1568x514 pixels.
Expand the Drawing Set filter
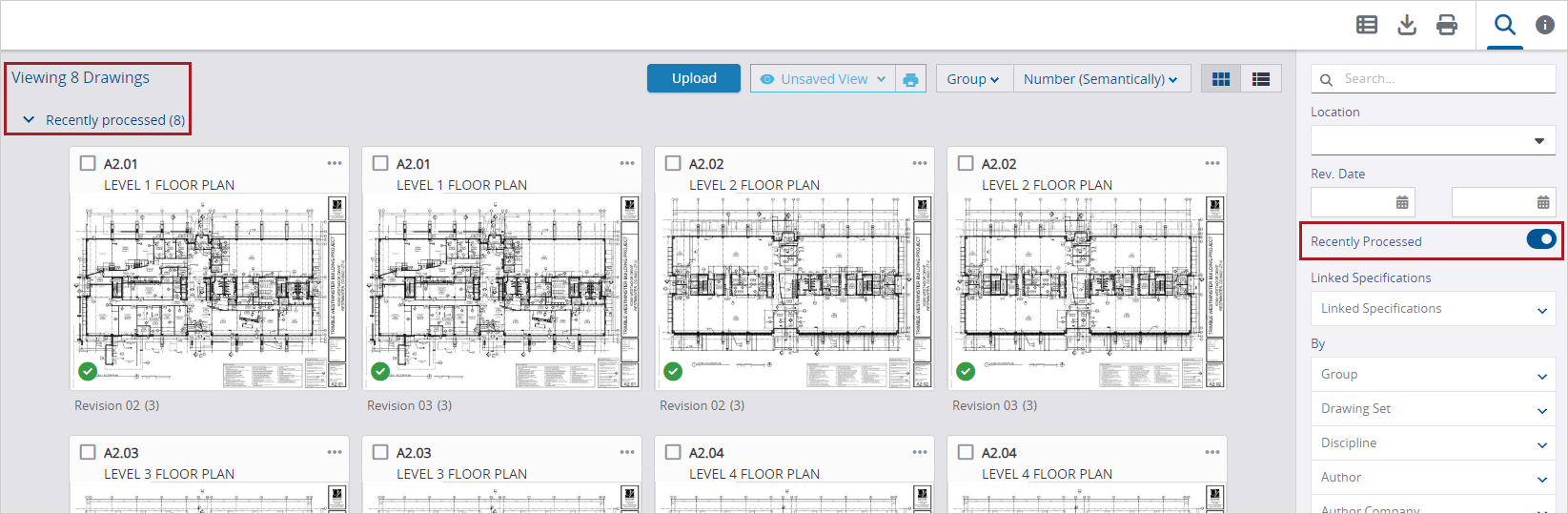(1433, 409)
